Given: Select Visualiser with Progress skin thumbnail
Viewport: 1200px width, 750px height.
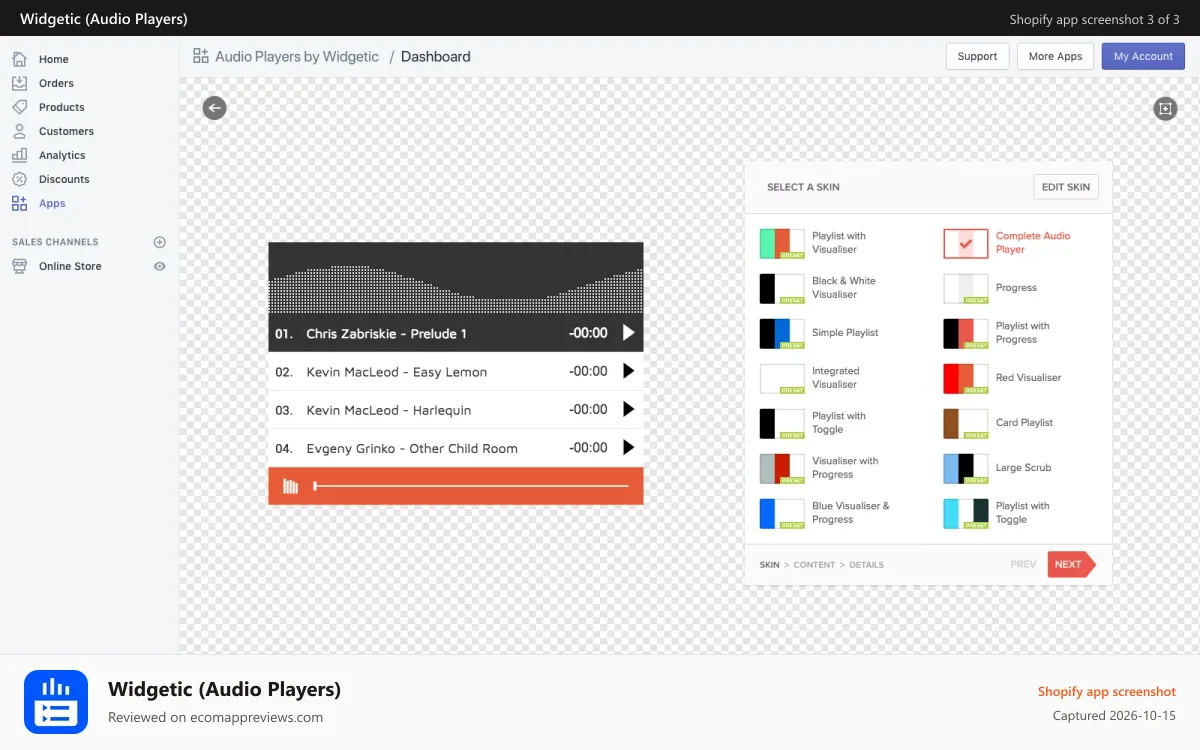Looking at the screenshot, I should click(x=782, y=469).
